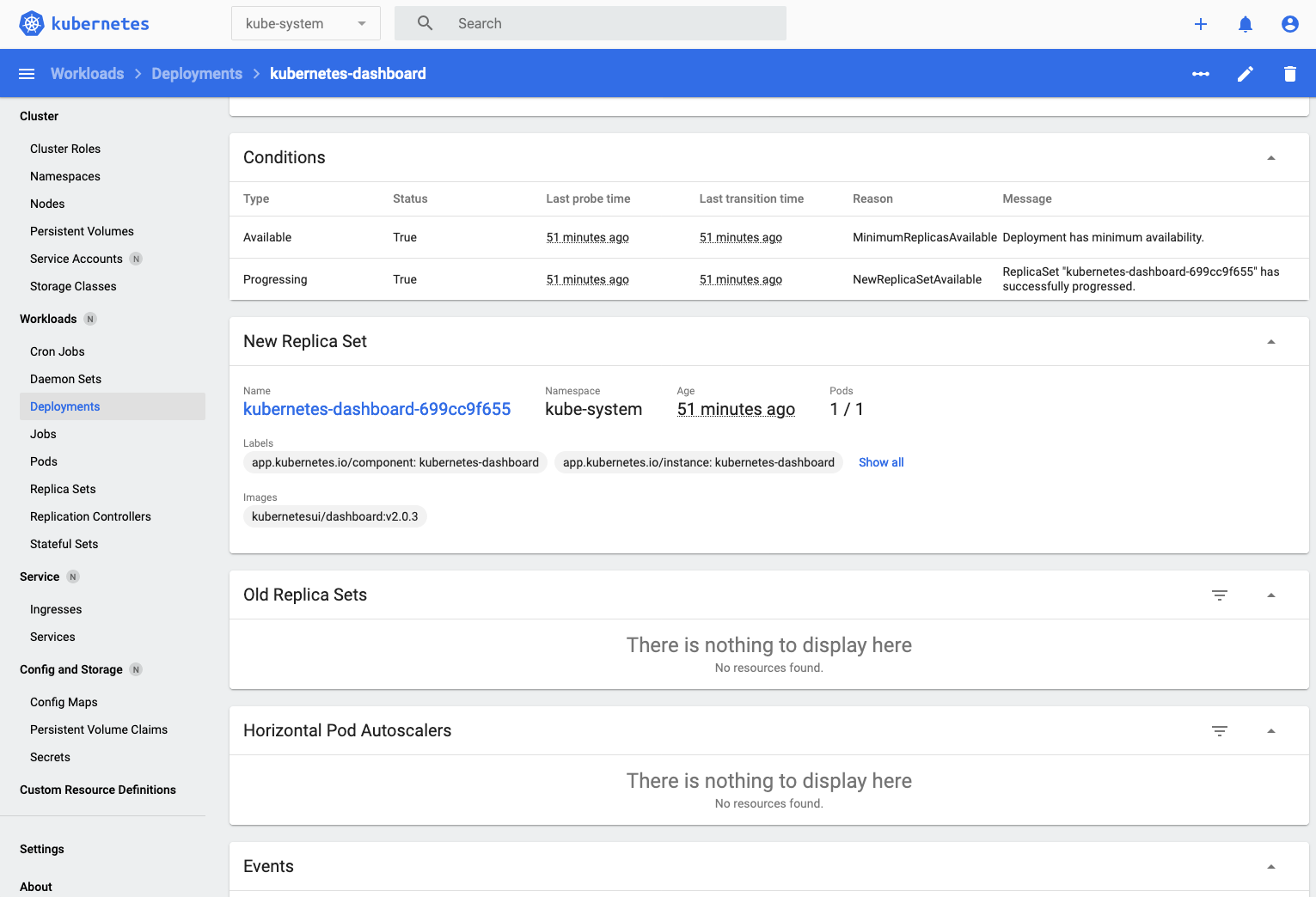Open Daemon Sets in sidebar

(x=65, y=379)
